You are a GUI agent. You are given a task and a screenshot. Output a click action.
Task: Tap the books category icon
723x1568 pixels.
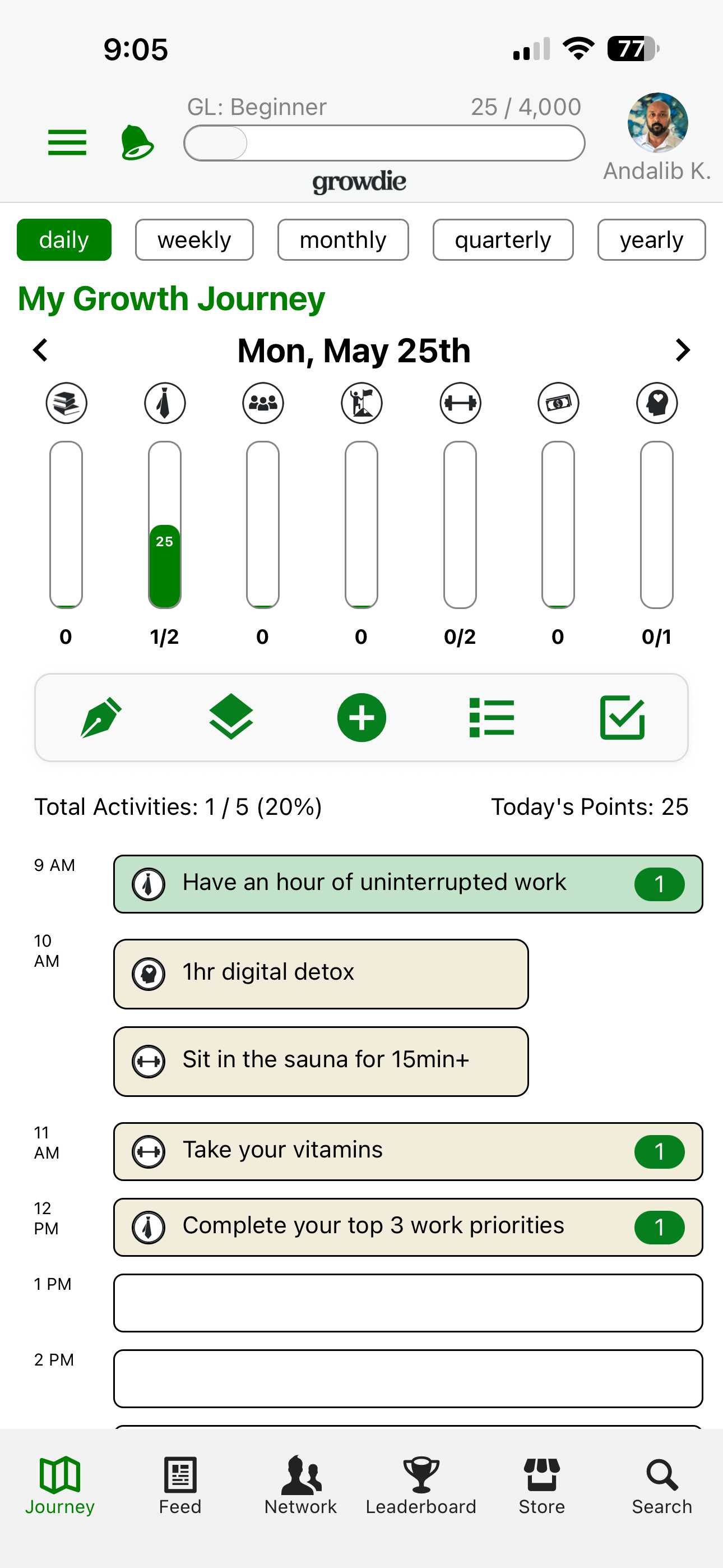coord(66,403)
